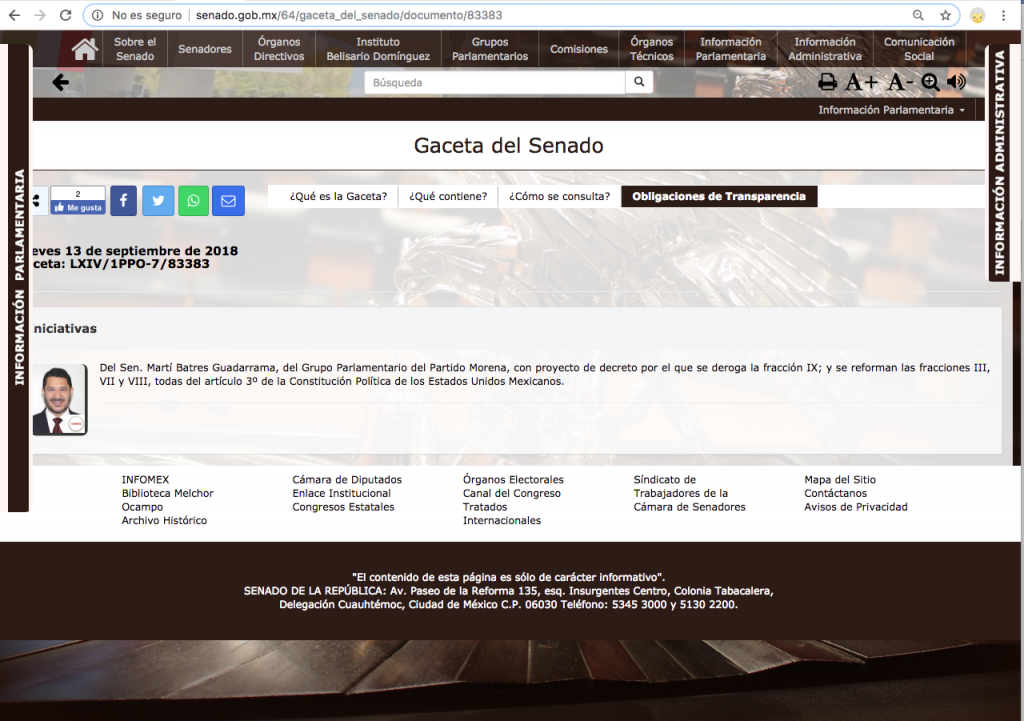Activate the audio speaker icon
The image size is (1024, 721).
957,83
